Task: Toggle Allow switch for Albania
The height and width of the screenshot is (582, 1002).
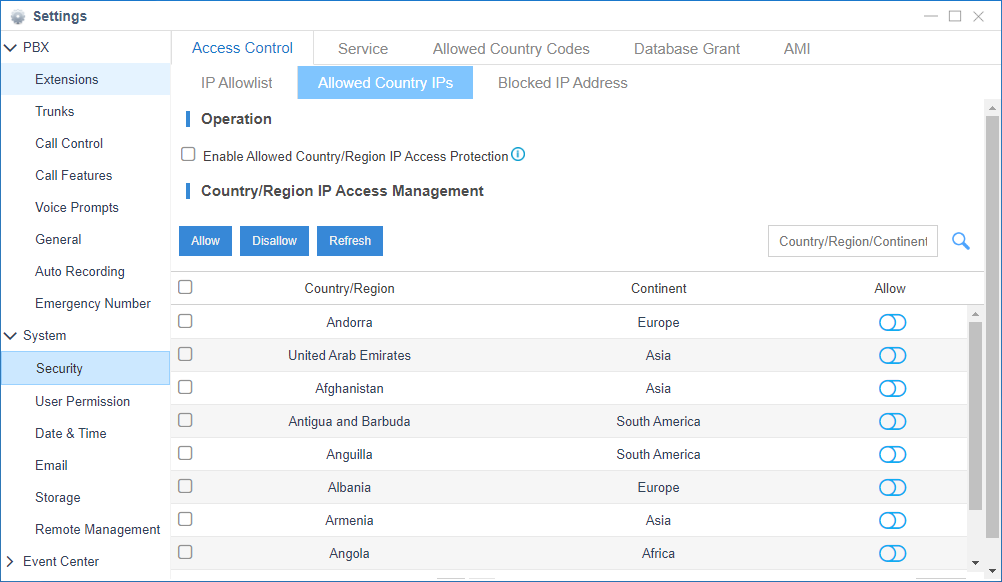Action: (x=892, y=487)
